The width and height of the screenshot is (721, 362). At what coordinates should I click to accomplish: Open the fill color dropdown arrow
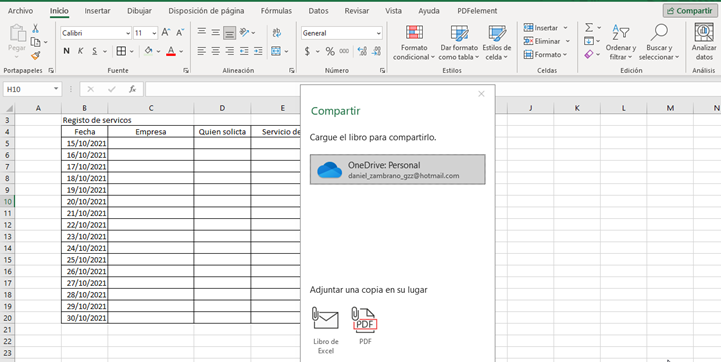pyautogui.click(x=158, y=52)
